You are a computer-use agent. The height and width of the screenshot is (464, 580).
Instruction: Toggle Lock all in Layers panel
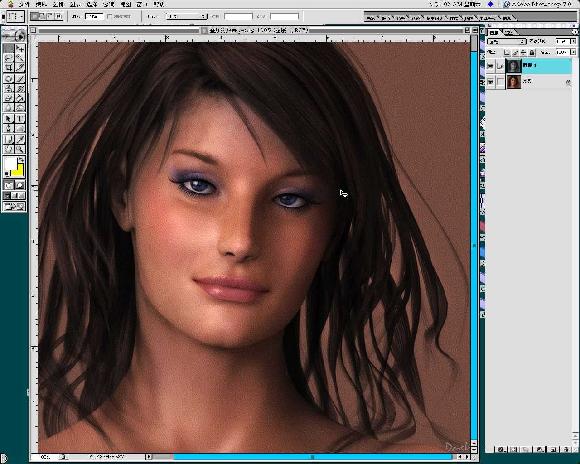click(x=532, y=53)
